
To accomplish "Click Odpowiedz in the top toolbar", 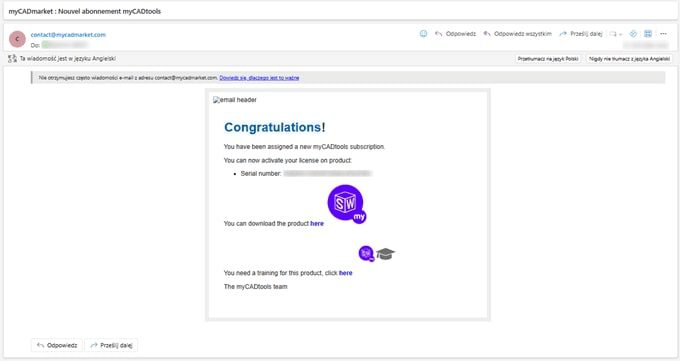I will (x=455, y=33).
